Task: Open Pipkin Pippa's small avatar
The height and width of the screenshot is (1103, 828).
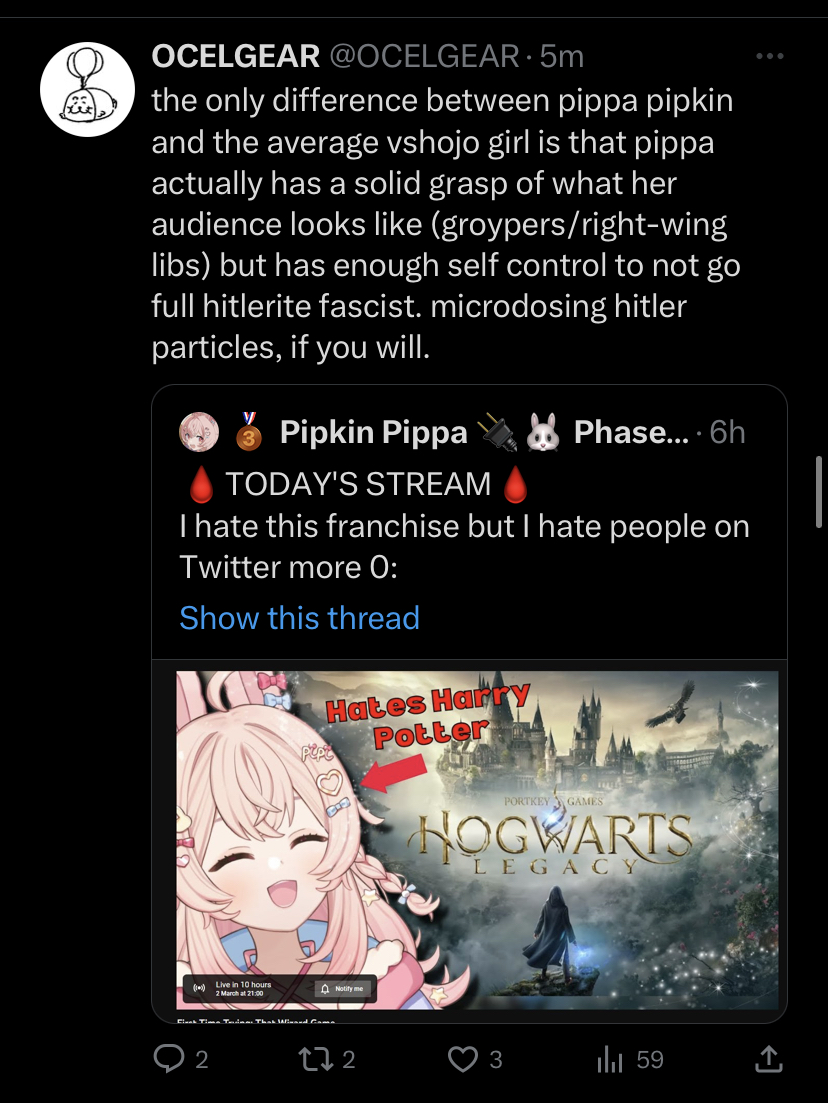Action: (x=199, y=432)
